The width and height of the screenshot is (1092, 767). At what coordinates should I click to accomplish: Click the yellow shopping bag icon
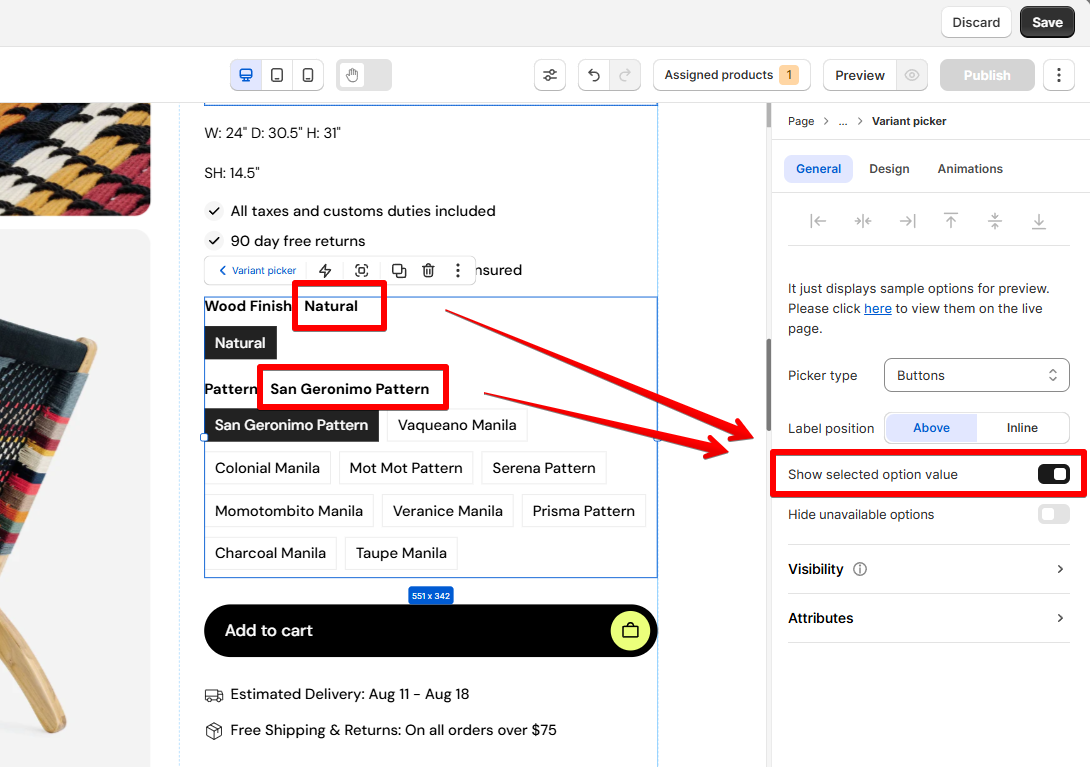pyautogui.click(x=630, y=630)
